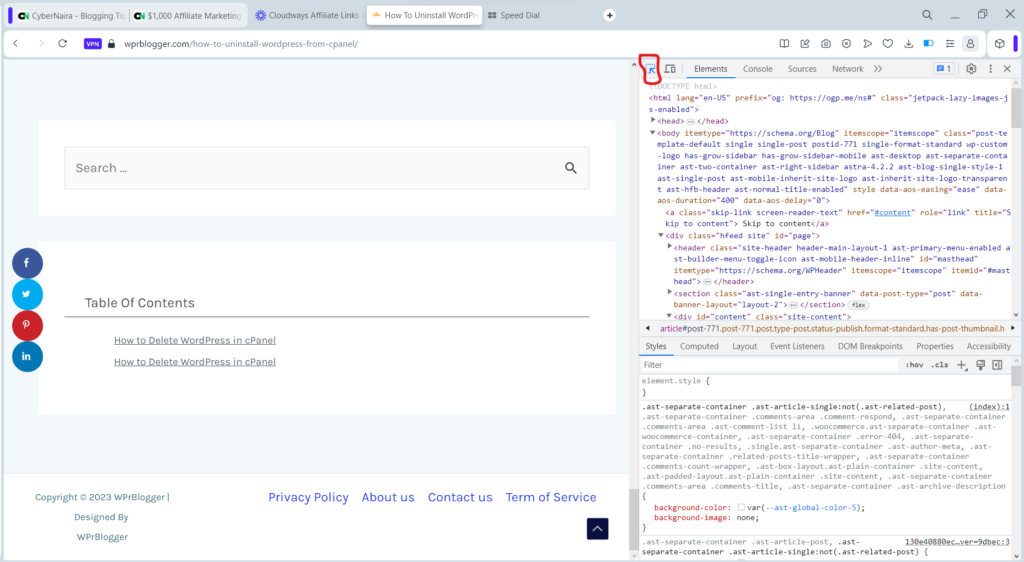Screen dimensions: 1024x562
Task: Collapse the body element node
Action: point(653,132)
